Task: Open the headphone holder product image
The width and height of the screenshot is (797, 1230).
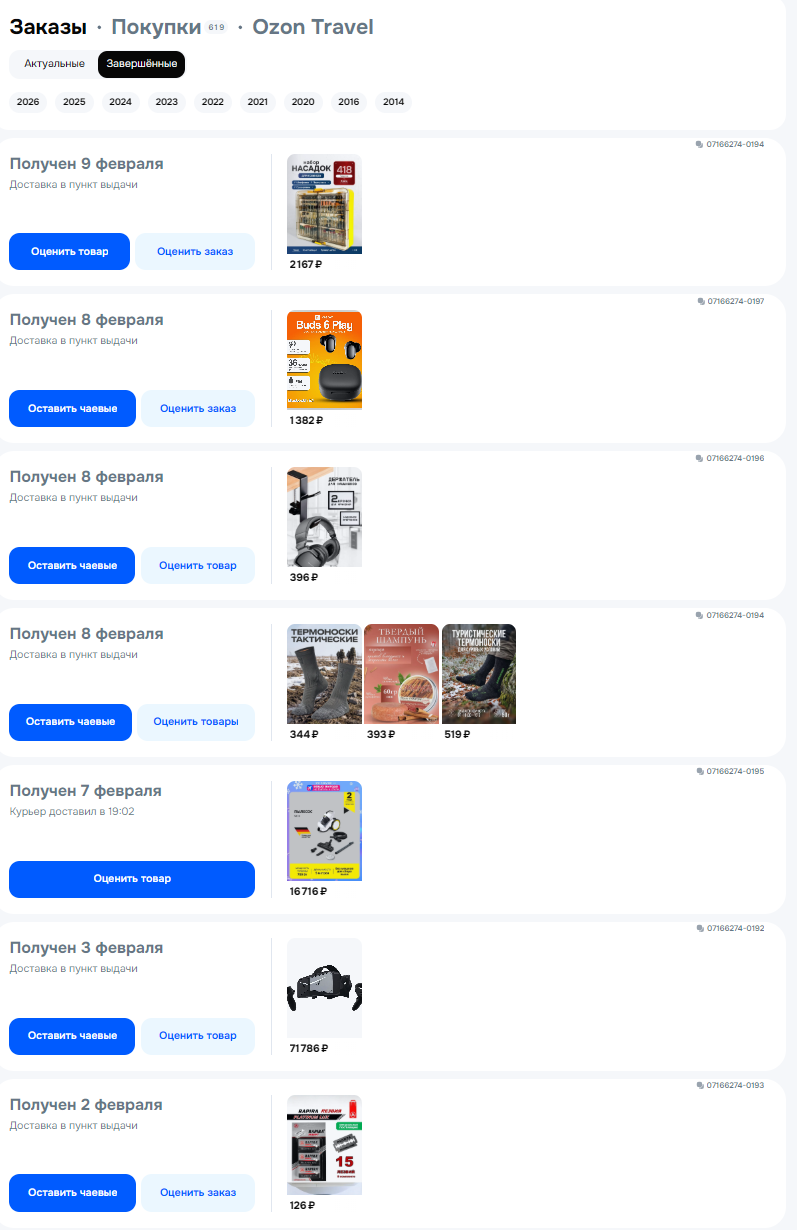Action: [x=324, y=517]
